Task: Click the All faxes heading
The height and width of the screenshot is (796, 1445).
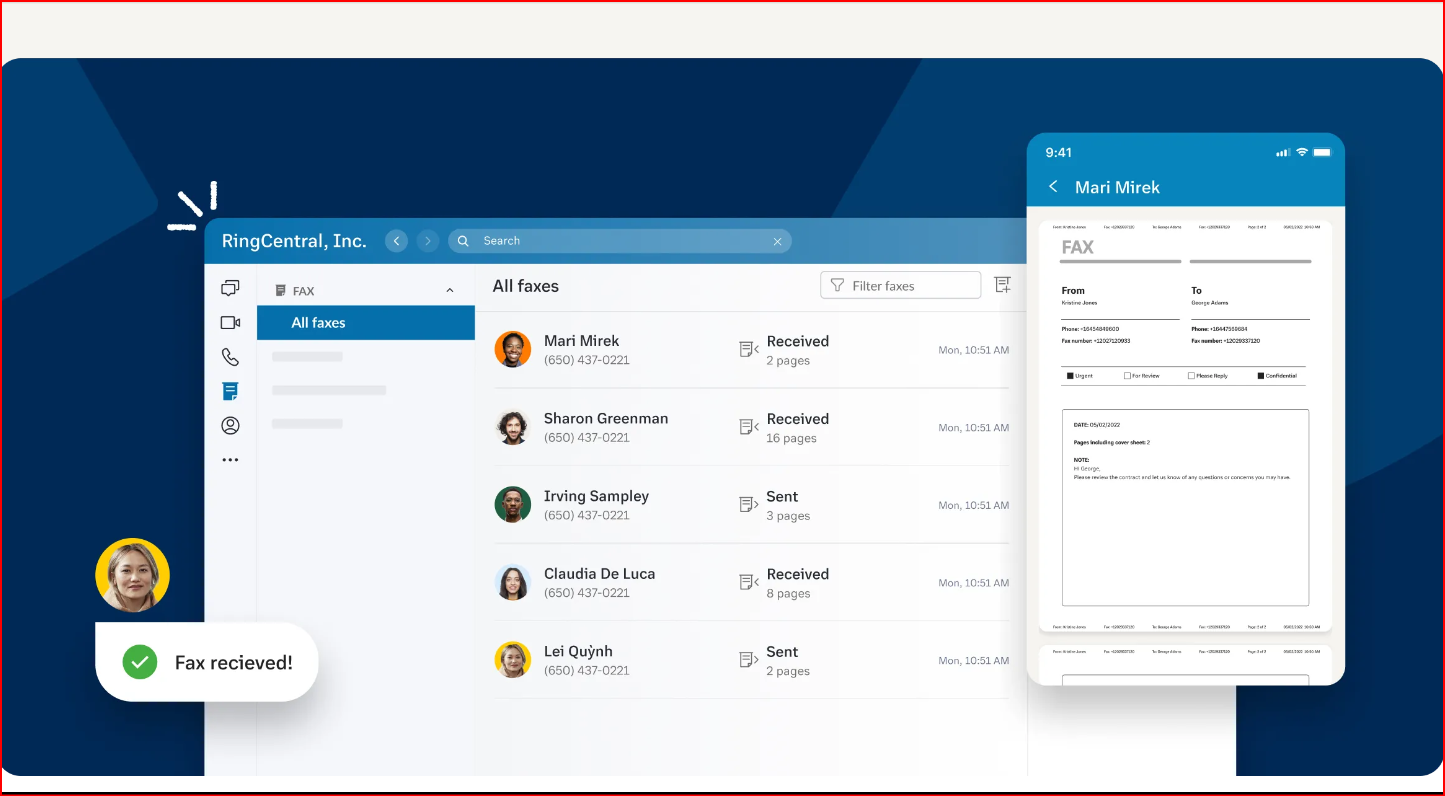Action: click(x=525, y=286)
